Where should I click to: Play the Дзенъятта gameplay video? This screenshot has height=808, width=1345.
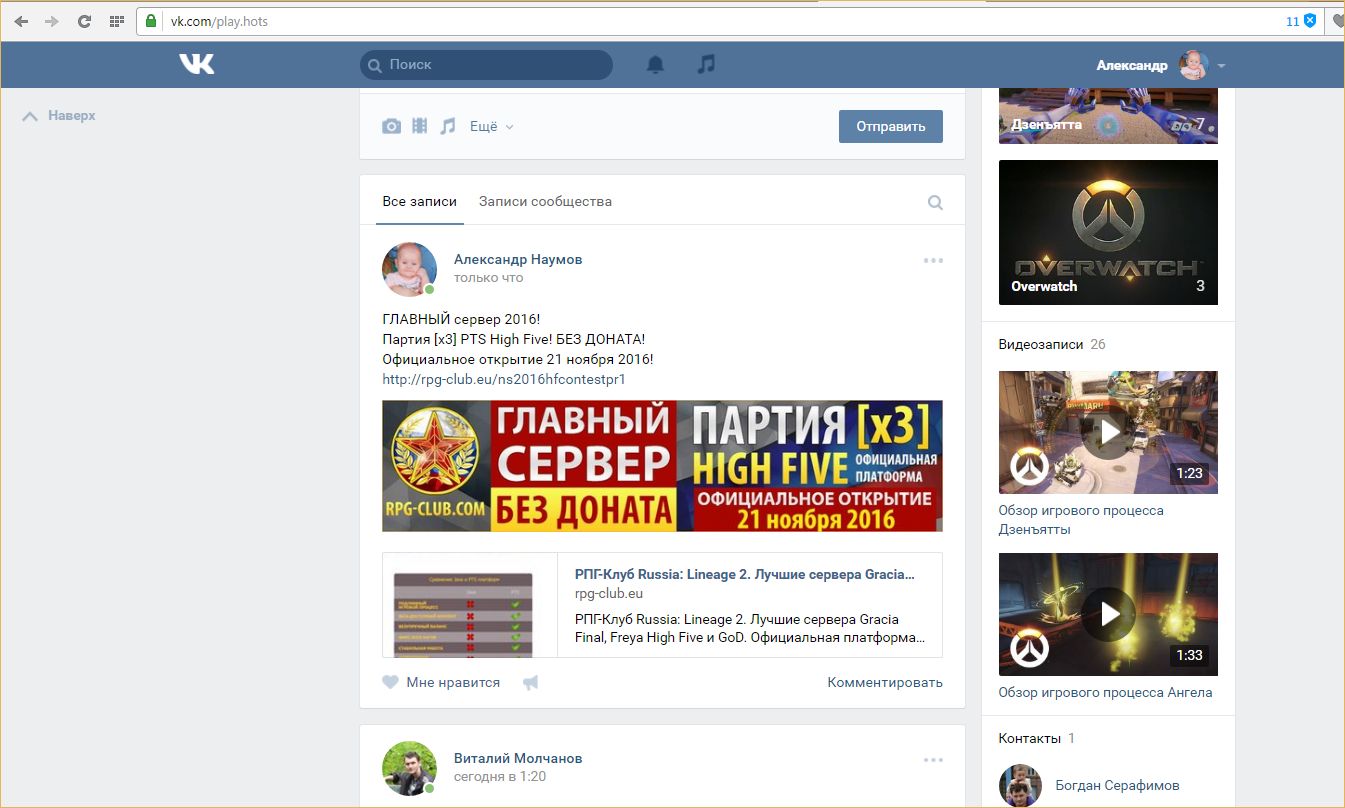coord(1108,432)
